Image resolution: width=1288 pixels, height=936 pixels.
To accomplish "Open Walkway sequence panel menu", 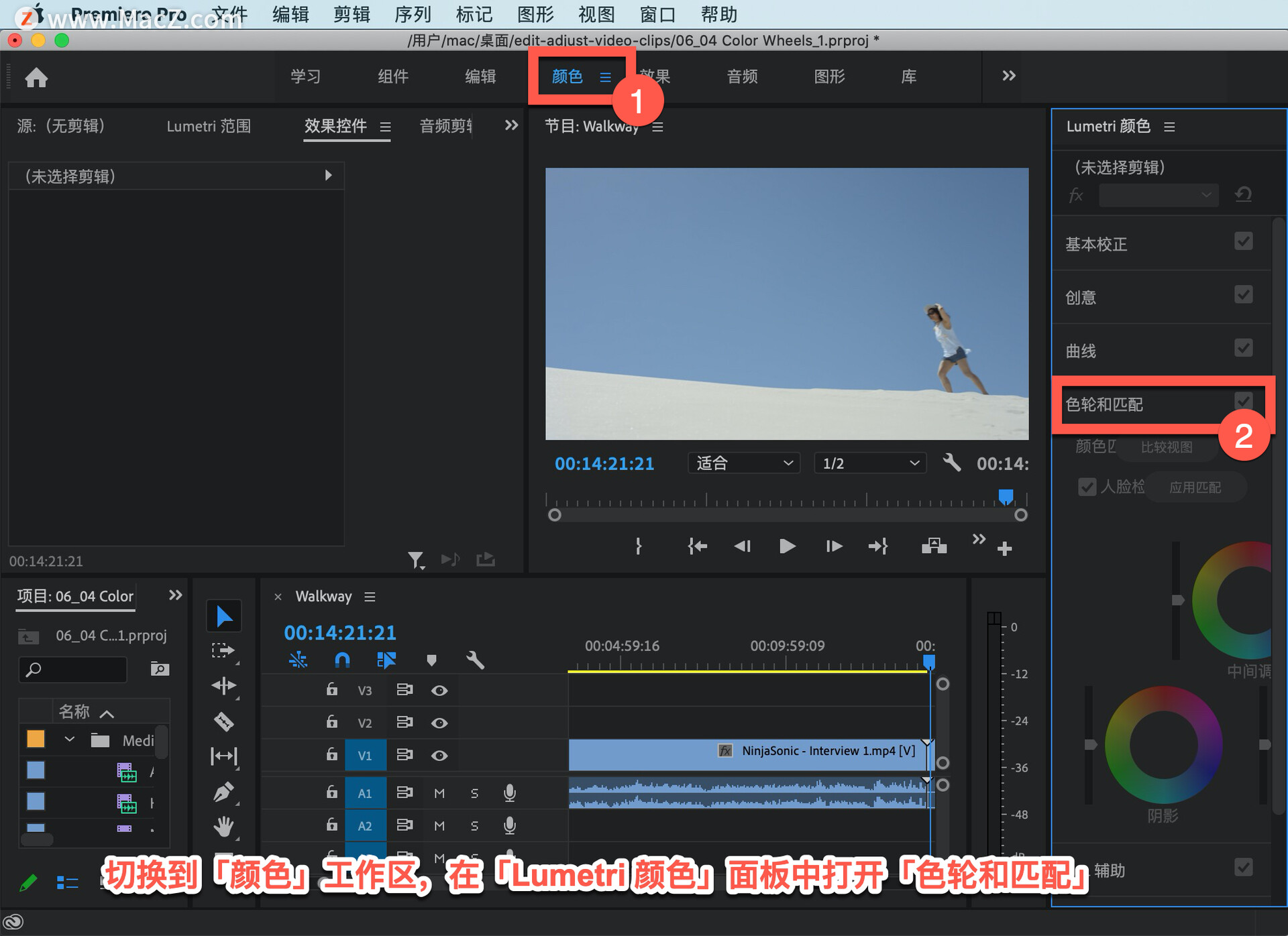I will pyautogui.click(x=370, y=597).
